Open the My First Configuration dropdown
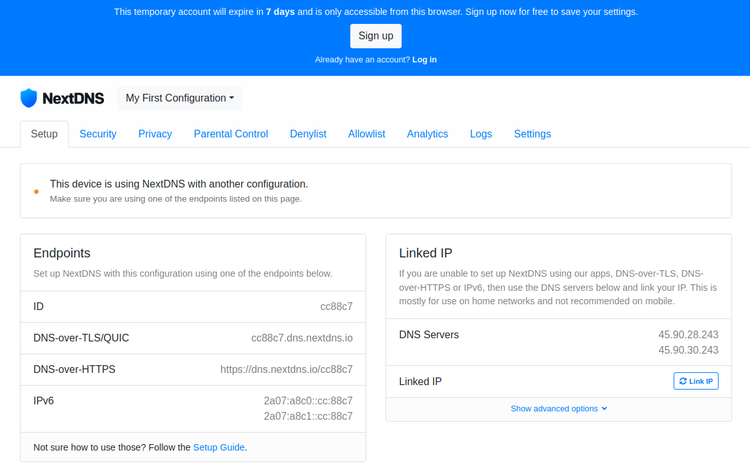The height and width of the screenshot is (468, 750). click(x=180, y=98)
